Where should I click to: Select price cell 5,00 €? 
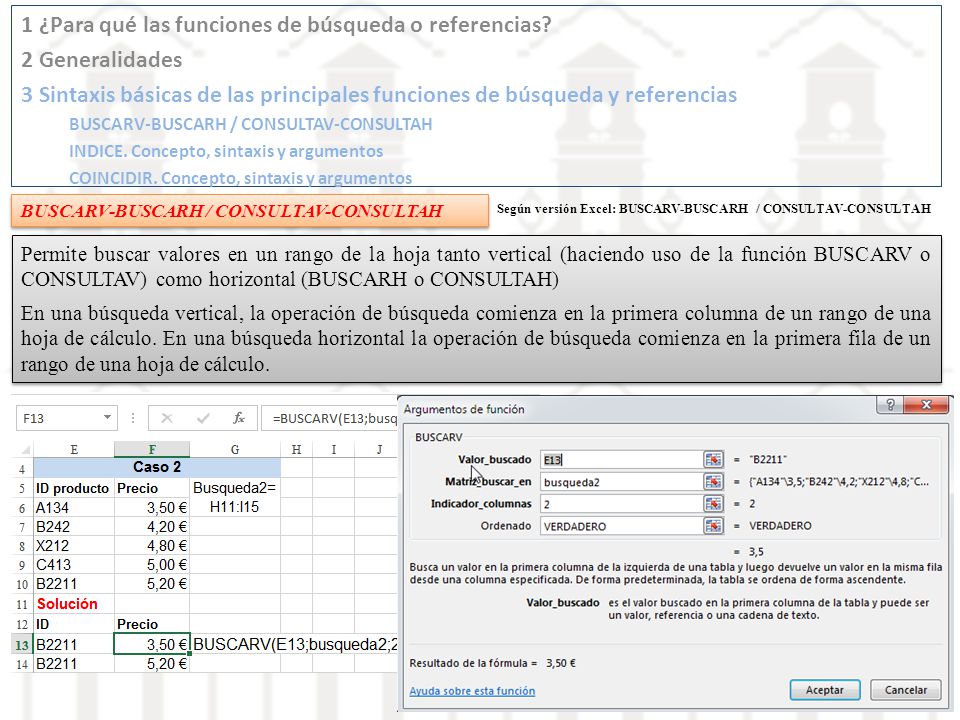[x=152, y=564]
